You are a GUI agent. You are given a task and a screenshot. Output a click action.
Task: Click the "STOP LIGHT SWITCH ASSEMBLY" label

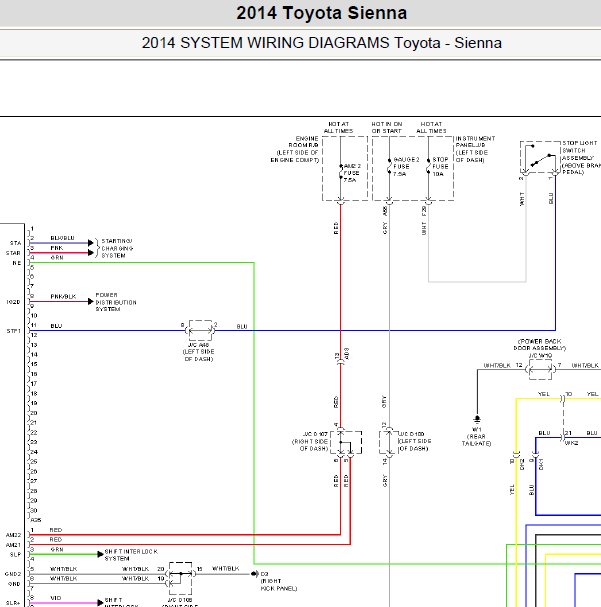581,158
